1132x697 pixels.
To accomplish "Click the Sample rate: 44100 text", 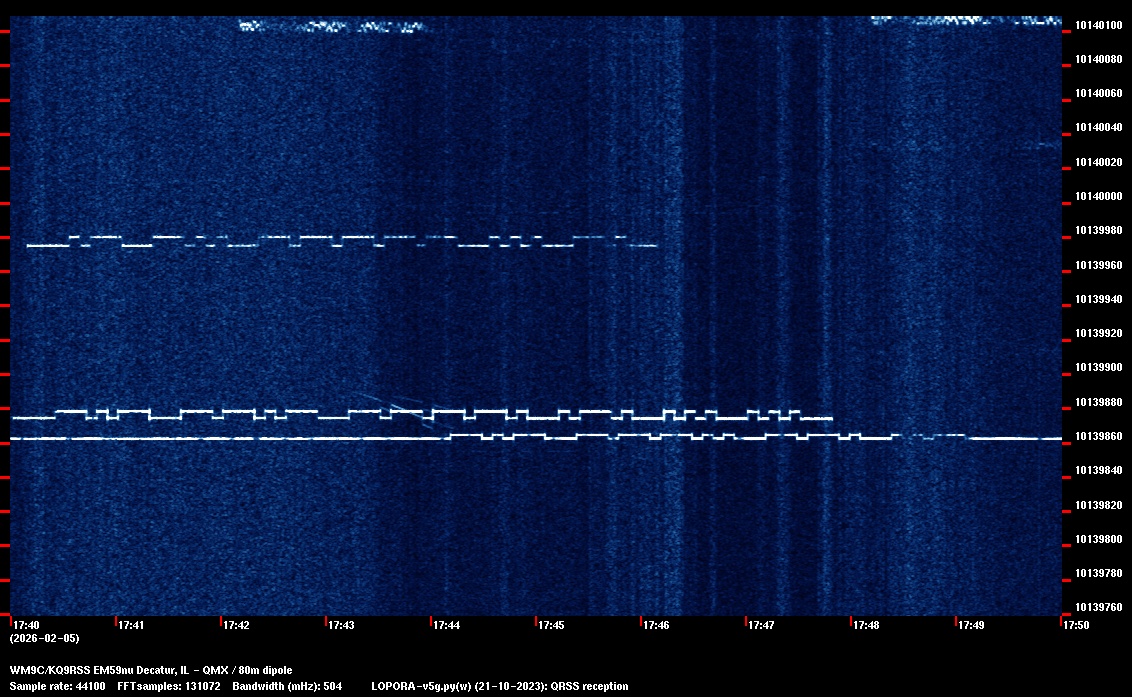I will (57, 686).
